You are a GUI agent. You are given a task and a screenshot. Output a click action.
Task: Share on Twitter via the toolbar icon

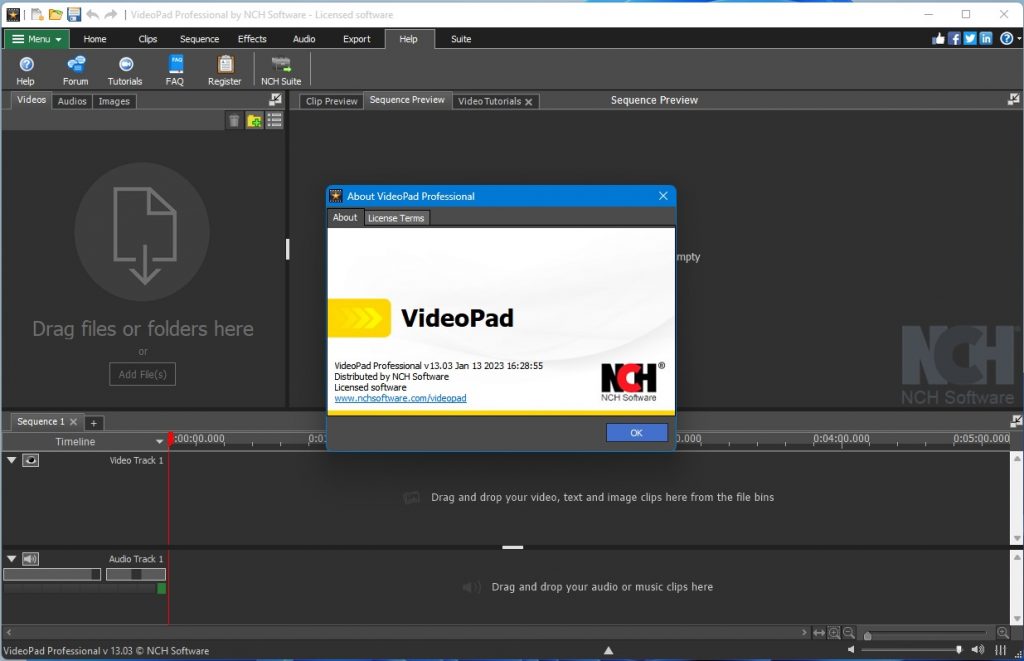[x=970, y=39]
